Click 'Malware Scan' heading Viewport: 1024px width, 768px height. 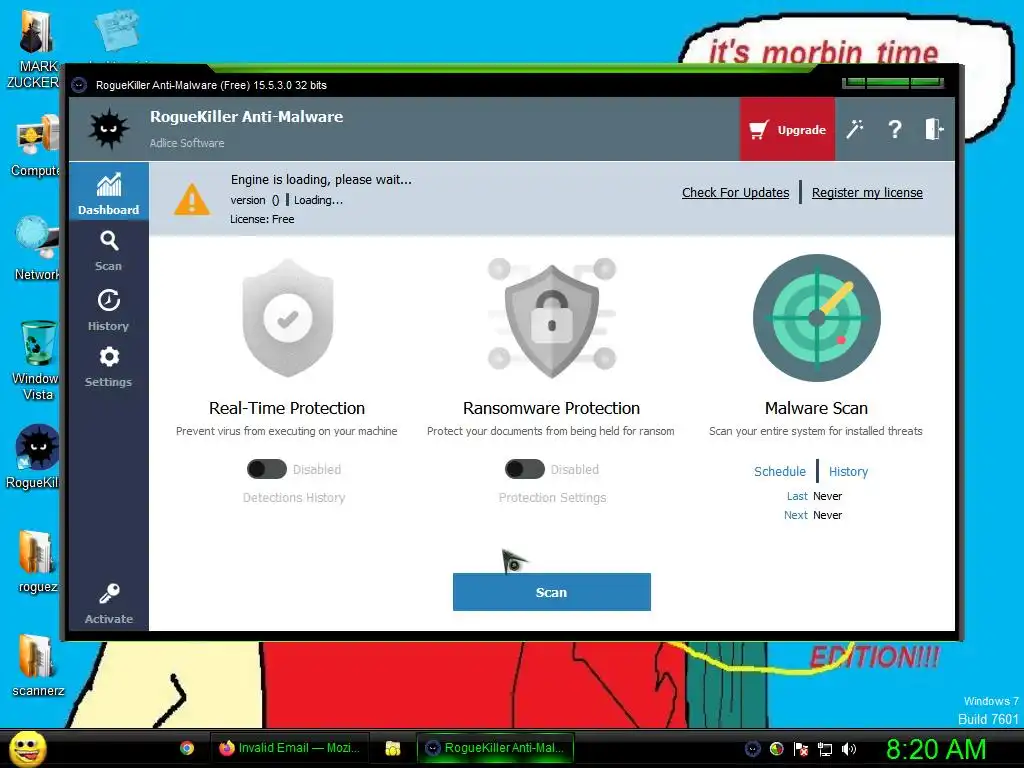[x=816, y=408]
